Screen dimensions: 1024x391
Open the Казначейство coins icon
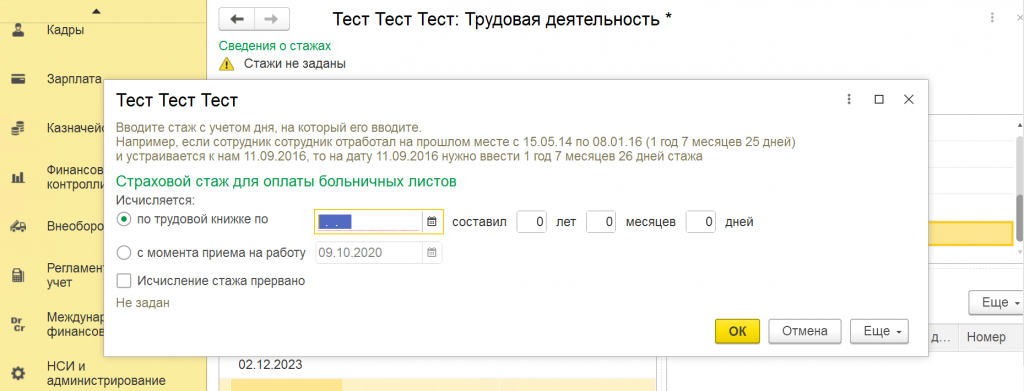coord(18,129)
